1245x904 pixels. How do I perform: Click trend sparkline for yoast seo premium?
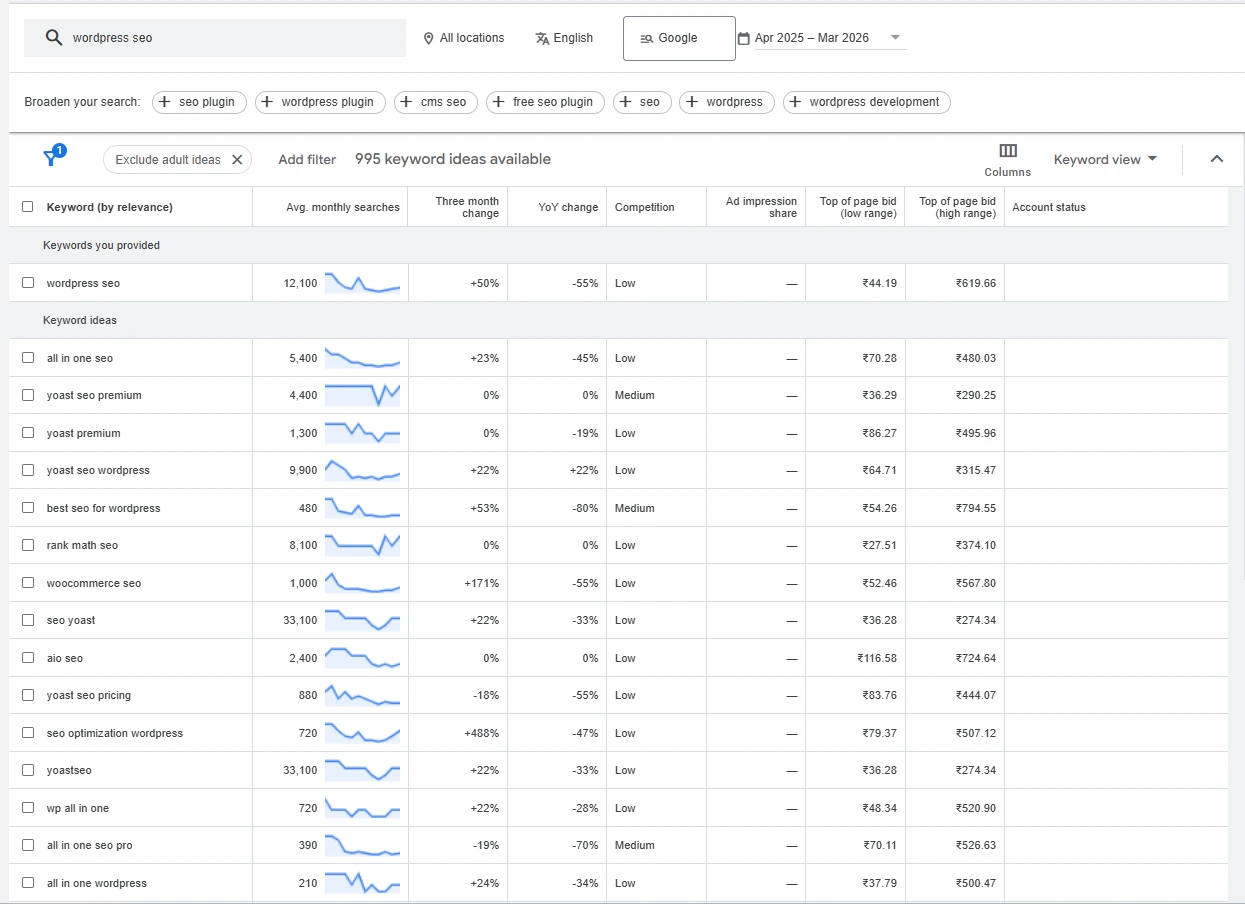coord(362,395)
